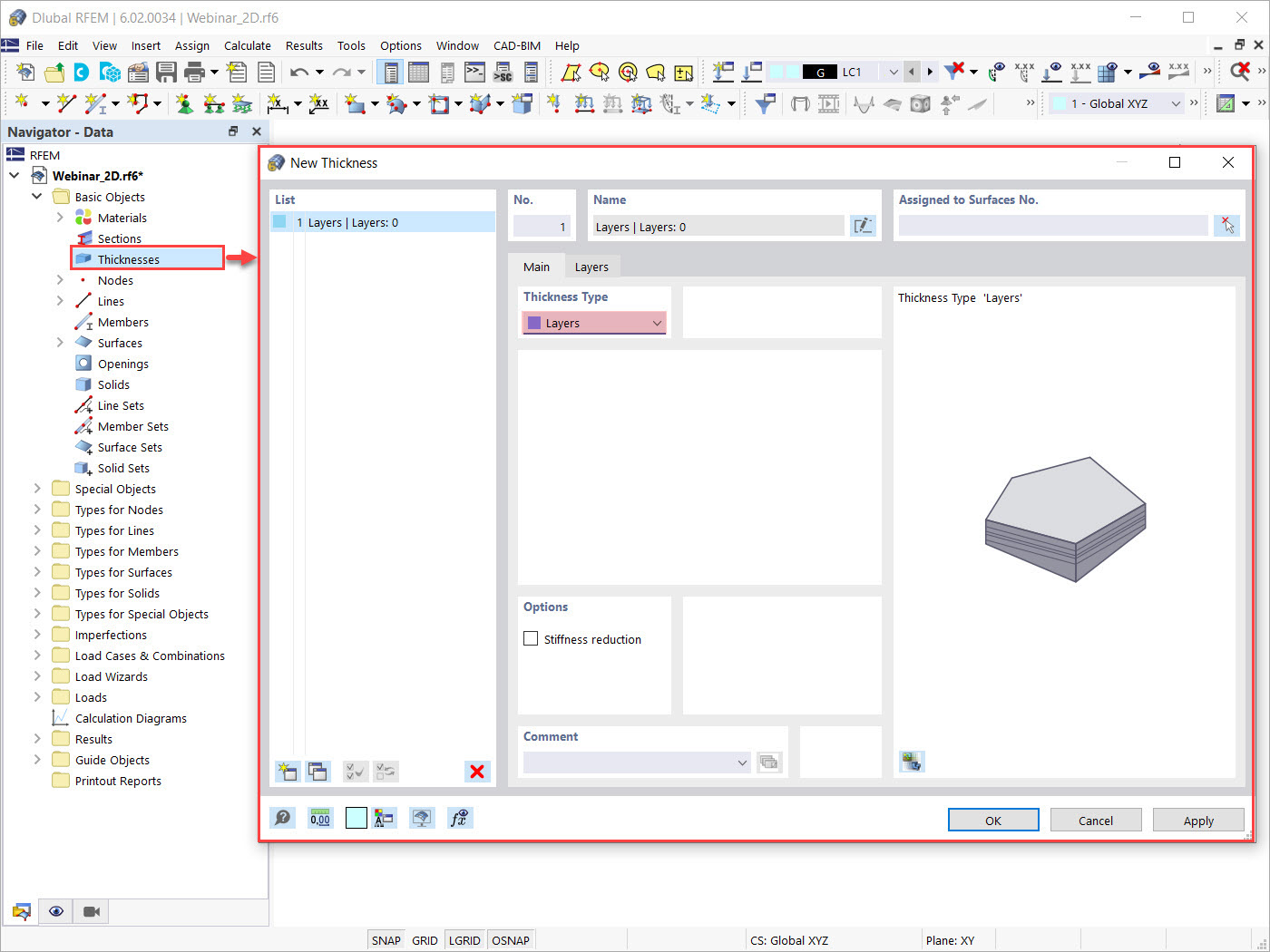
Task: Click the units and decimals 0.00 icon
Action: pos(320,818)
